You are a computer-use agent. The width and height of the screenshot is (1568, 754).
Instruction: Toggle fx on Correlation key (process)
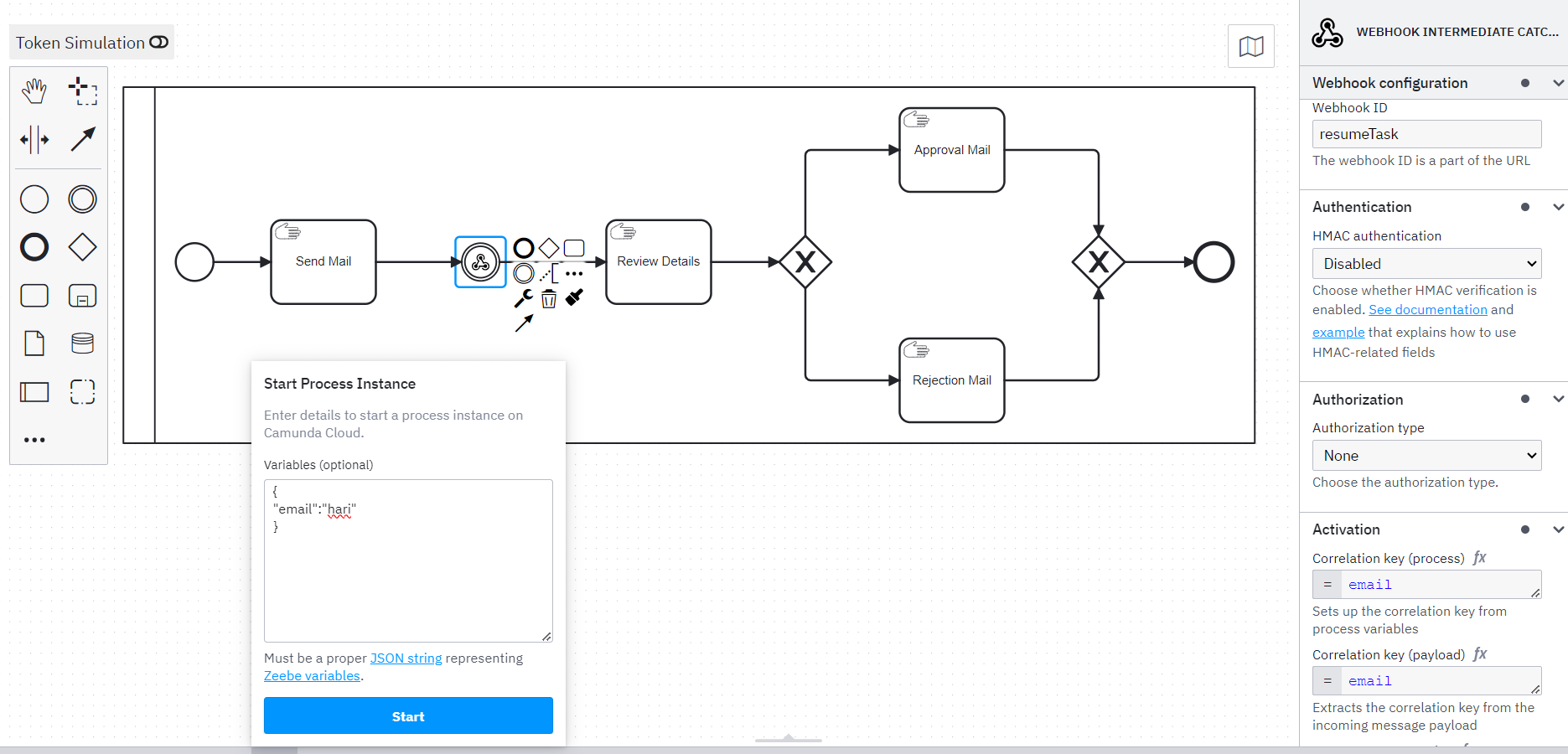coord(1480,557)
